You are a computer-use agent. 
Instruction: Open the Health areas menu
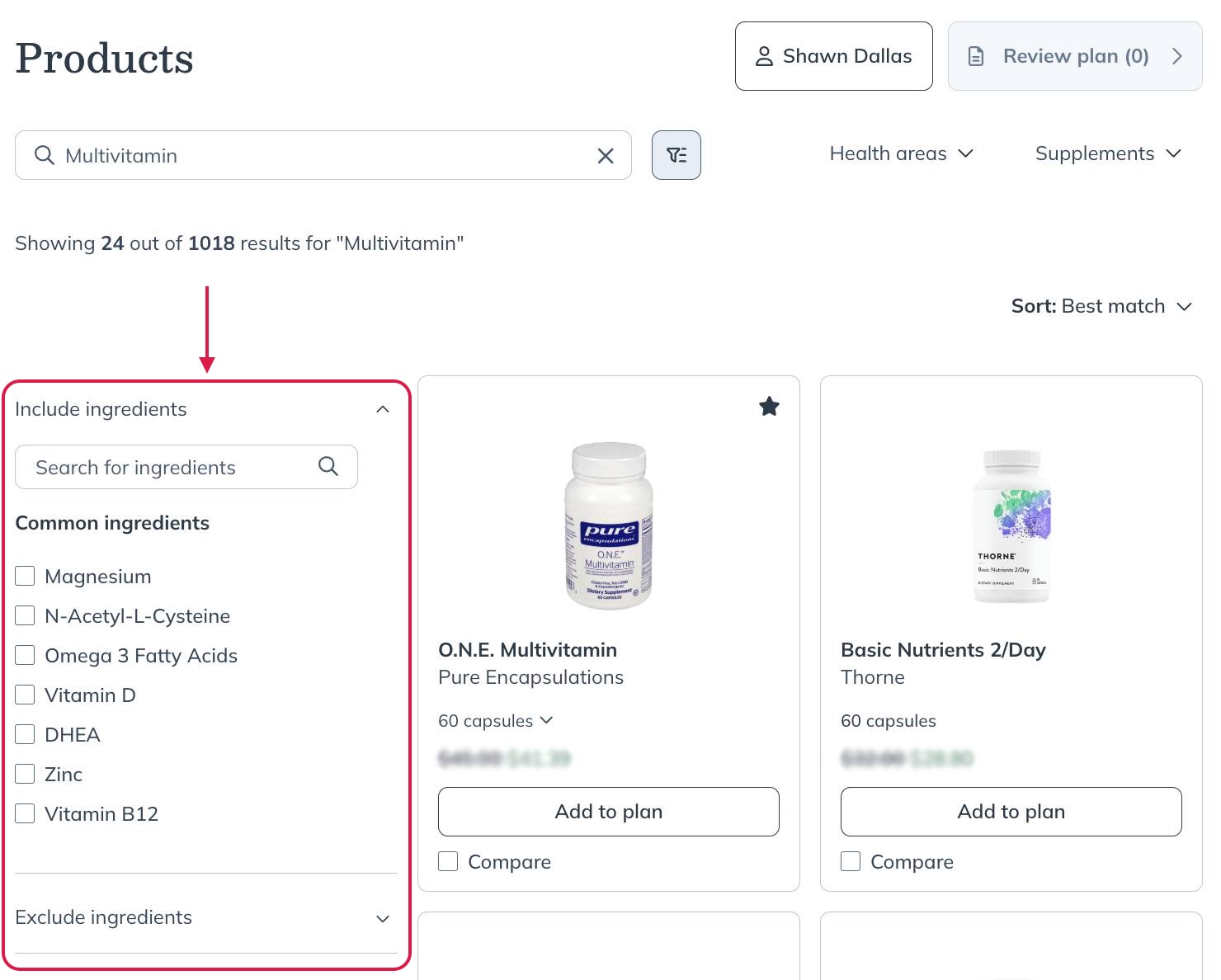coord(901,153)
